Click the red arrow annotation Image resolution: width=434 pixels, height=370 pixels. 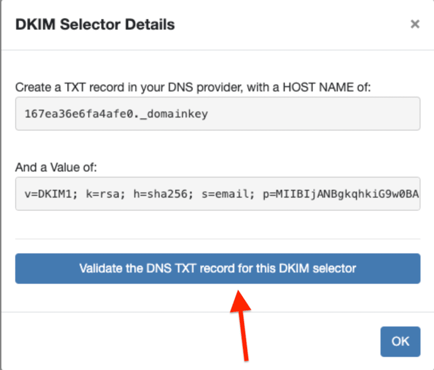241,325
